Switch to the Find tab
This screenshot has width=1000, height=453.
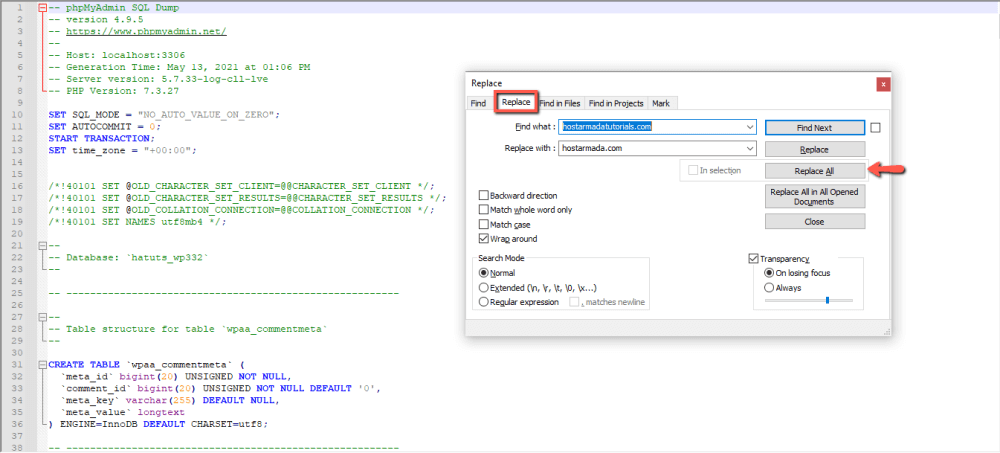[x=478, y=103]
